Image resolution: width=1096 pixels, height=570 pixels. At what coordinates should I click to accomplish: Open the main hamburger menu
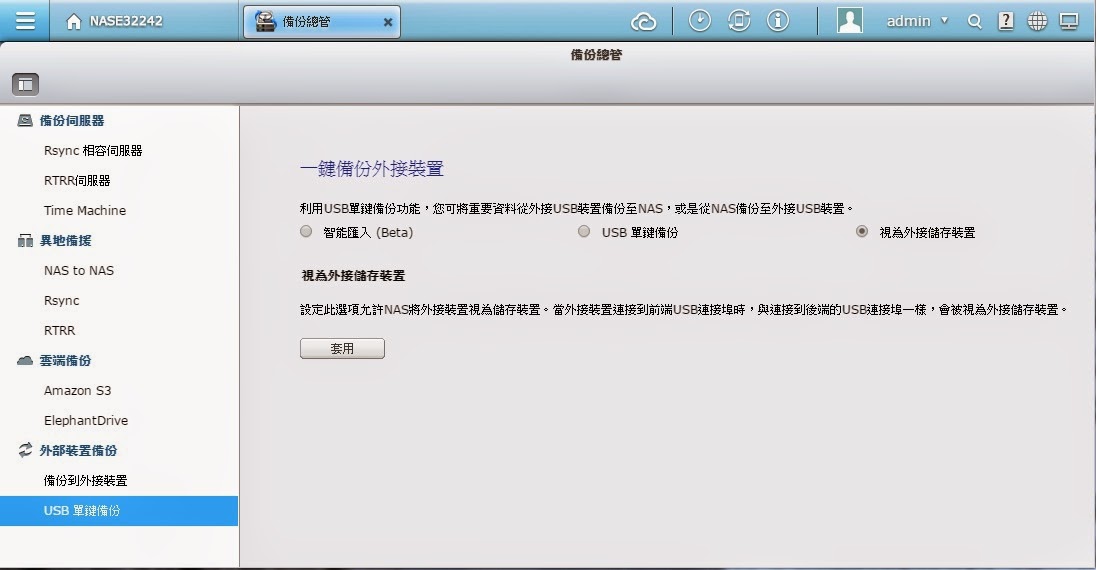click(x=25, y=21)
